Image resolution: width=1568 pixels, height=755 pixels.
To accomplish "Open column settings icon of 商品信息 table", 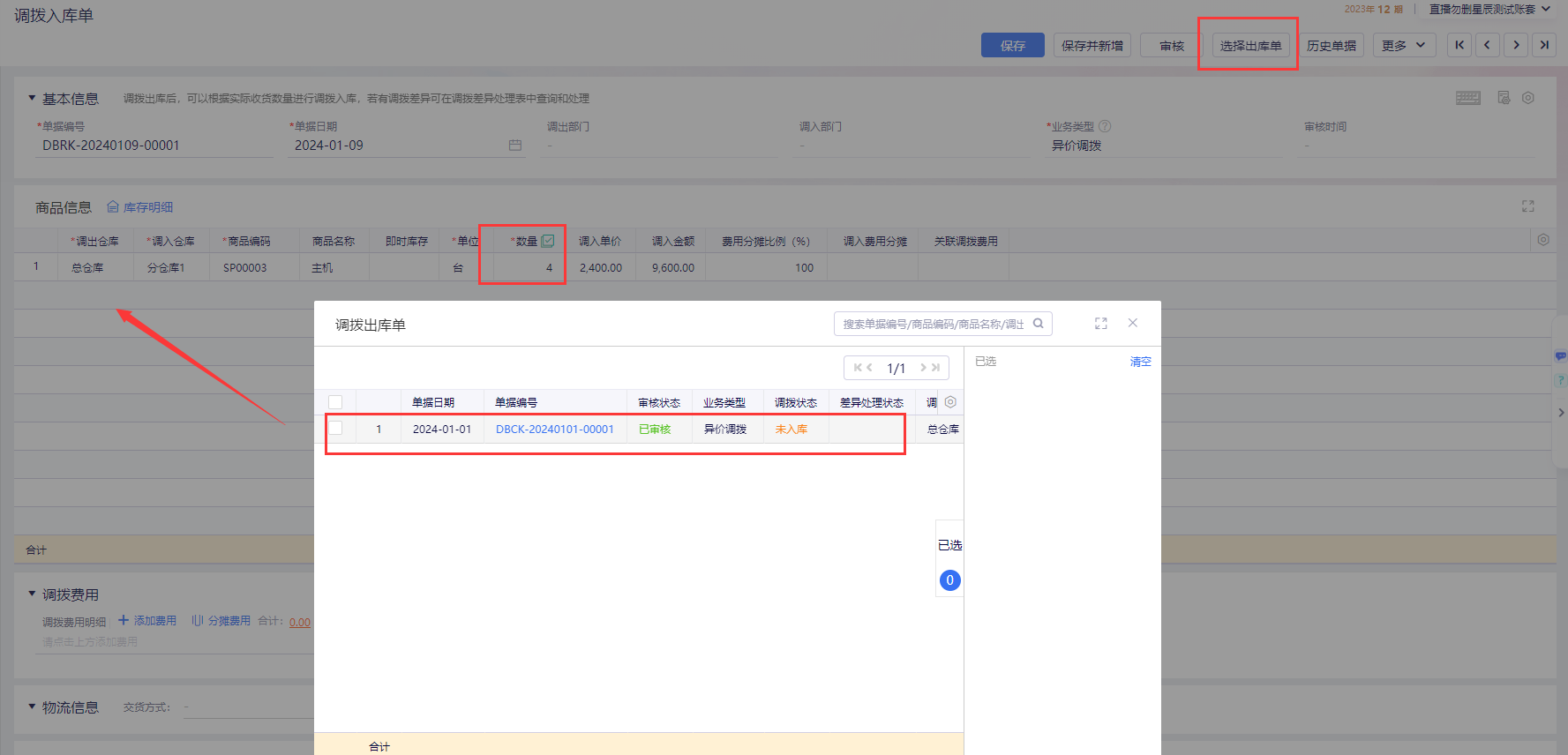I will [1543, 240].
